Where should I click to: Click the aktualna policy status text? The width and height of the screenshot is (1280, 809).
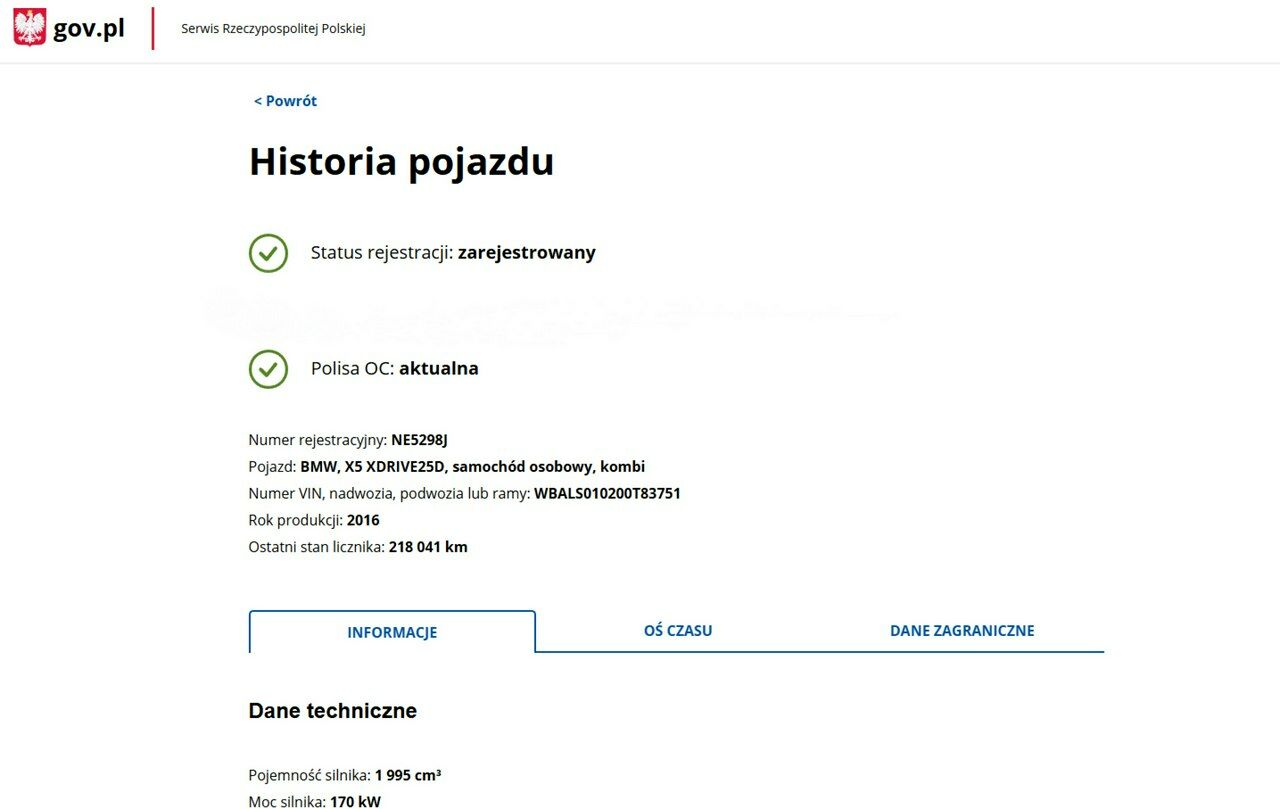[438, 369]
